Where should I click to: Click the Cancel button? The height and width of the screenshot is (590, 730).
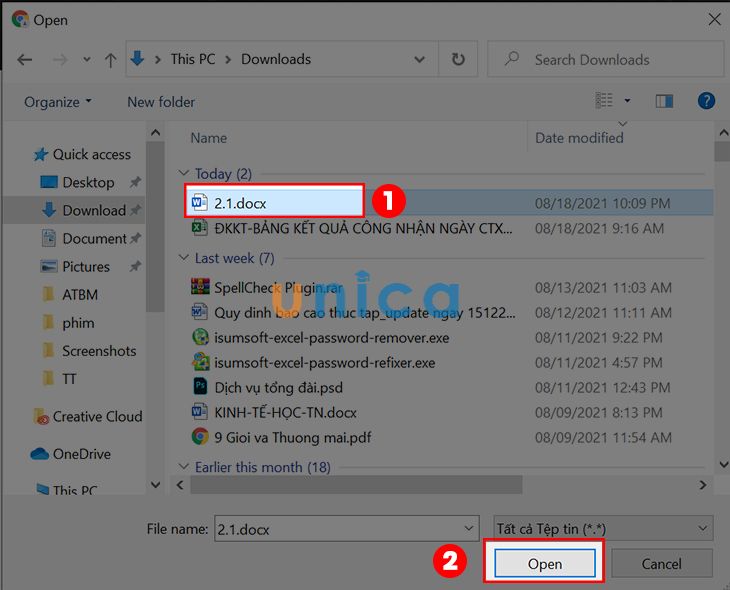(x=661, y=563)
